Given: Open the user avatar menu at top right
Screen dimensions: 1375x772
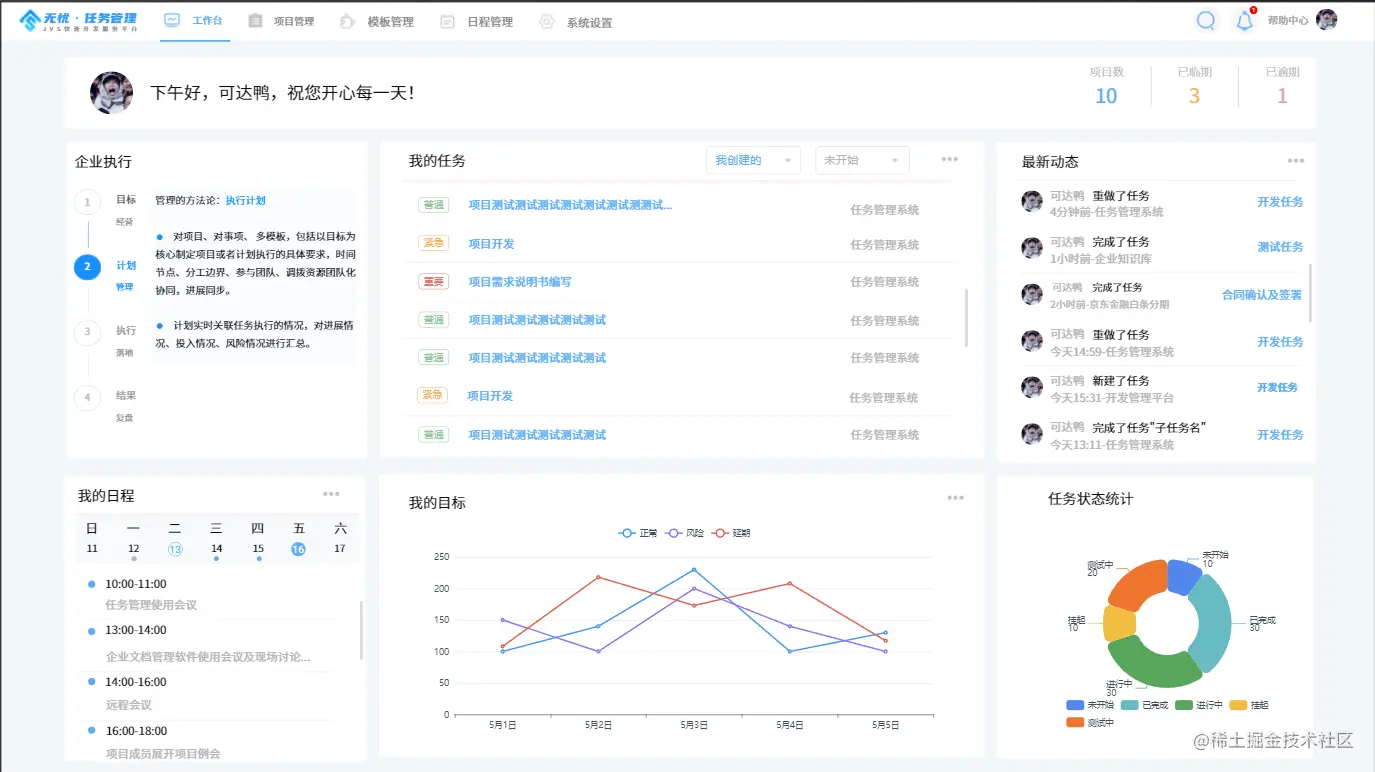Looking at the screenshot, I should coord(1326,20).
